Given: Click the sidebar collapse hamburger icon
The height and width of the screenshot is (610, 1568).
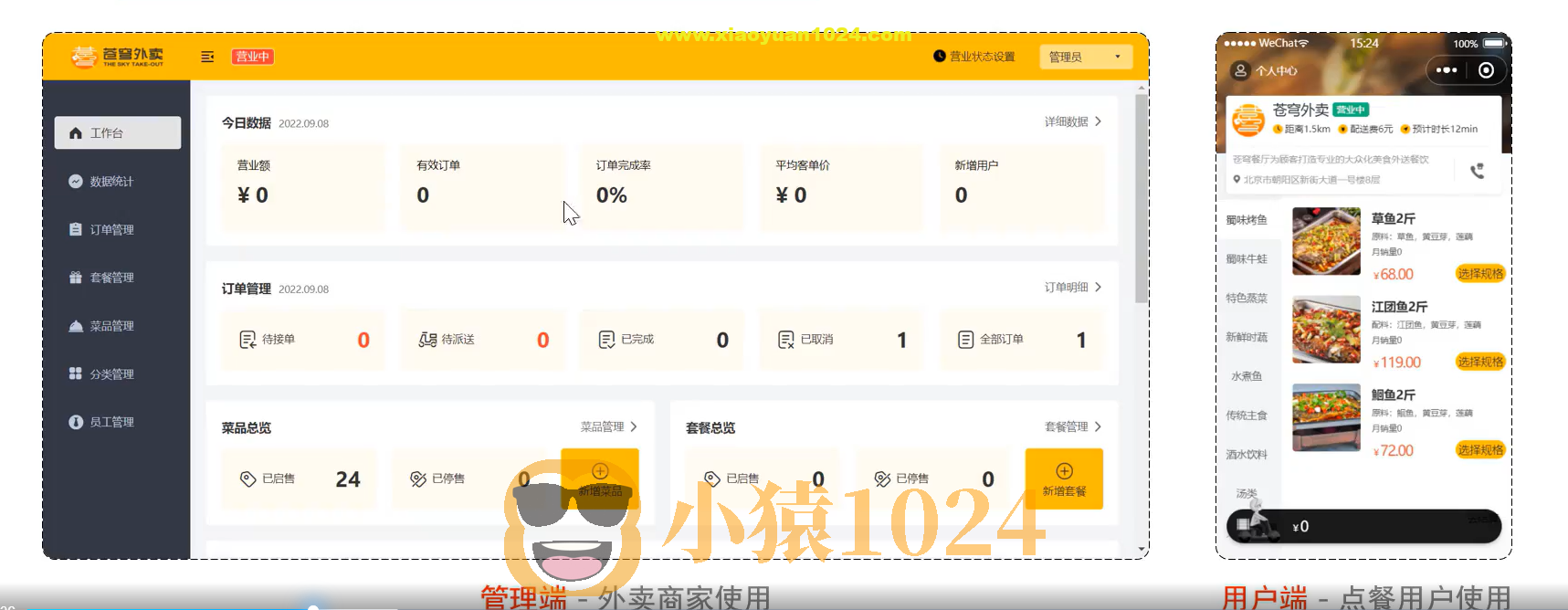Looking at the screenshot, I should coord(207,57).
